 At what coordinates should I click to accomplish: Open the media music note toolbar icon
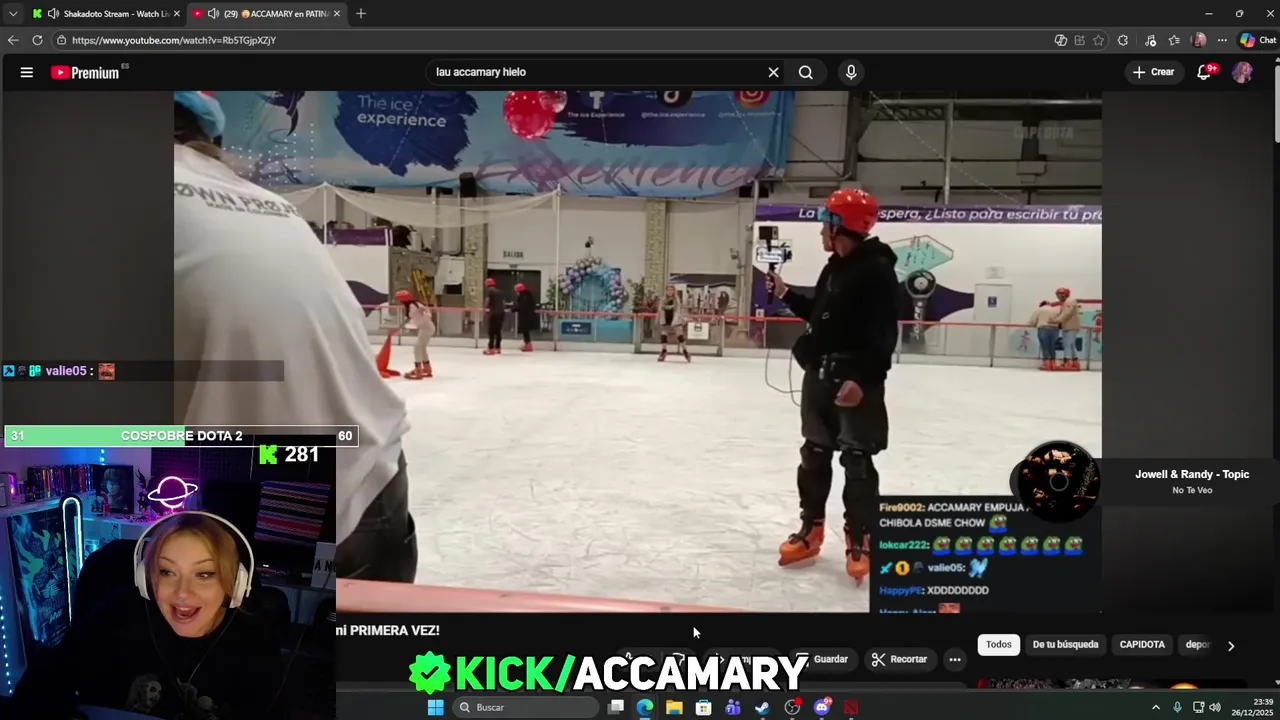point(1150,40)
